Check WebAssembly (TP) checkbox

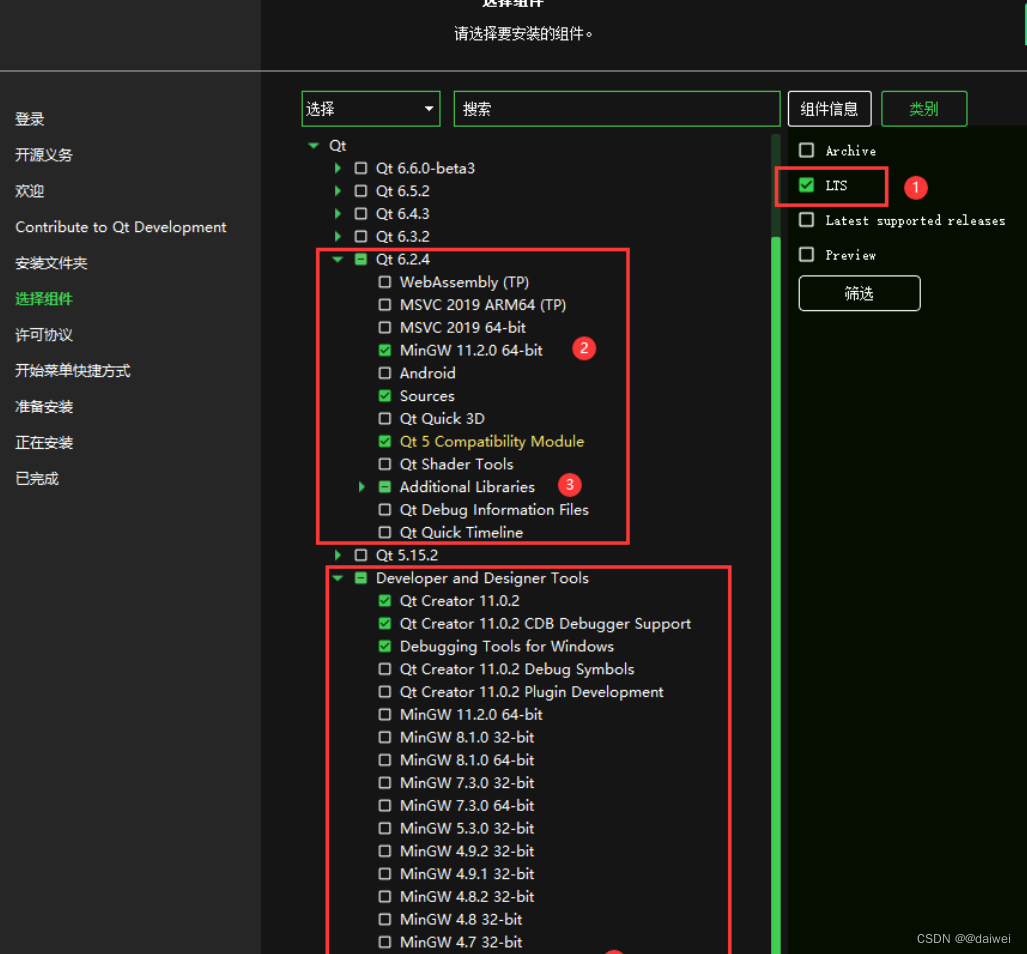pyautogui.click(x=385, y=282)
